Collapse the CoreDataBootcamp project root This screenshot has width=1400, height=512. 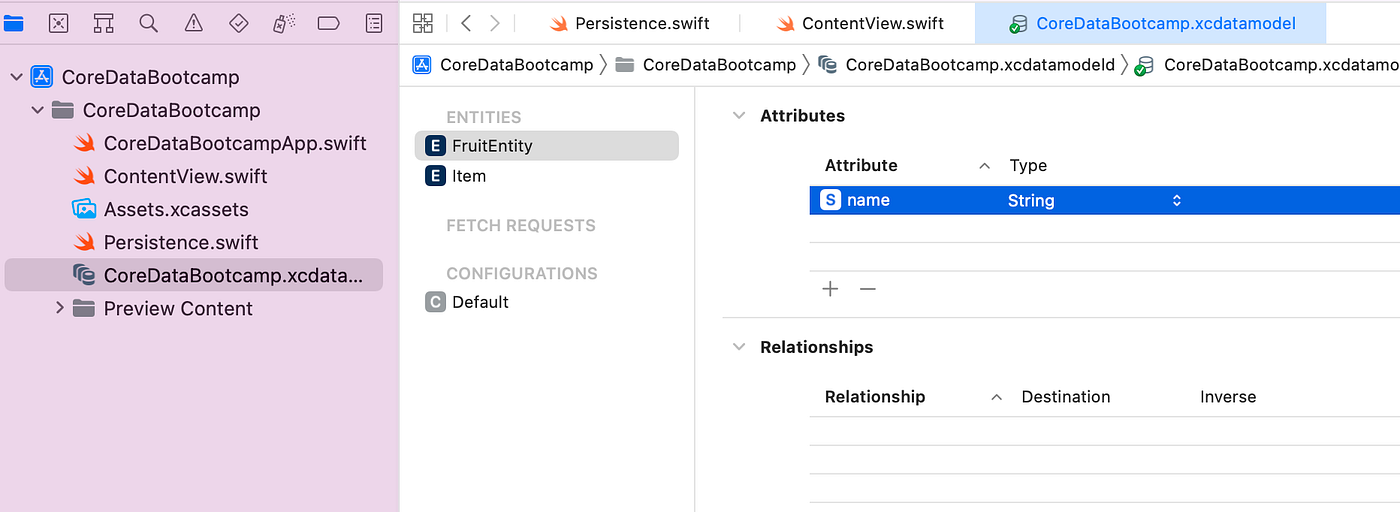coord(16,77)
